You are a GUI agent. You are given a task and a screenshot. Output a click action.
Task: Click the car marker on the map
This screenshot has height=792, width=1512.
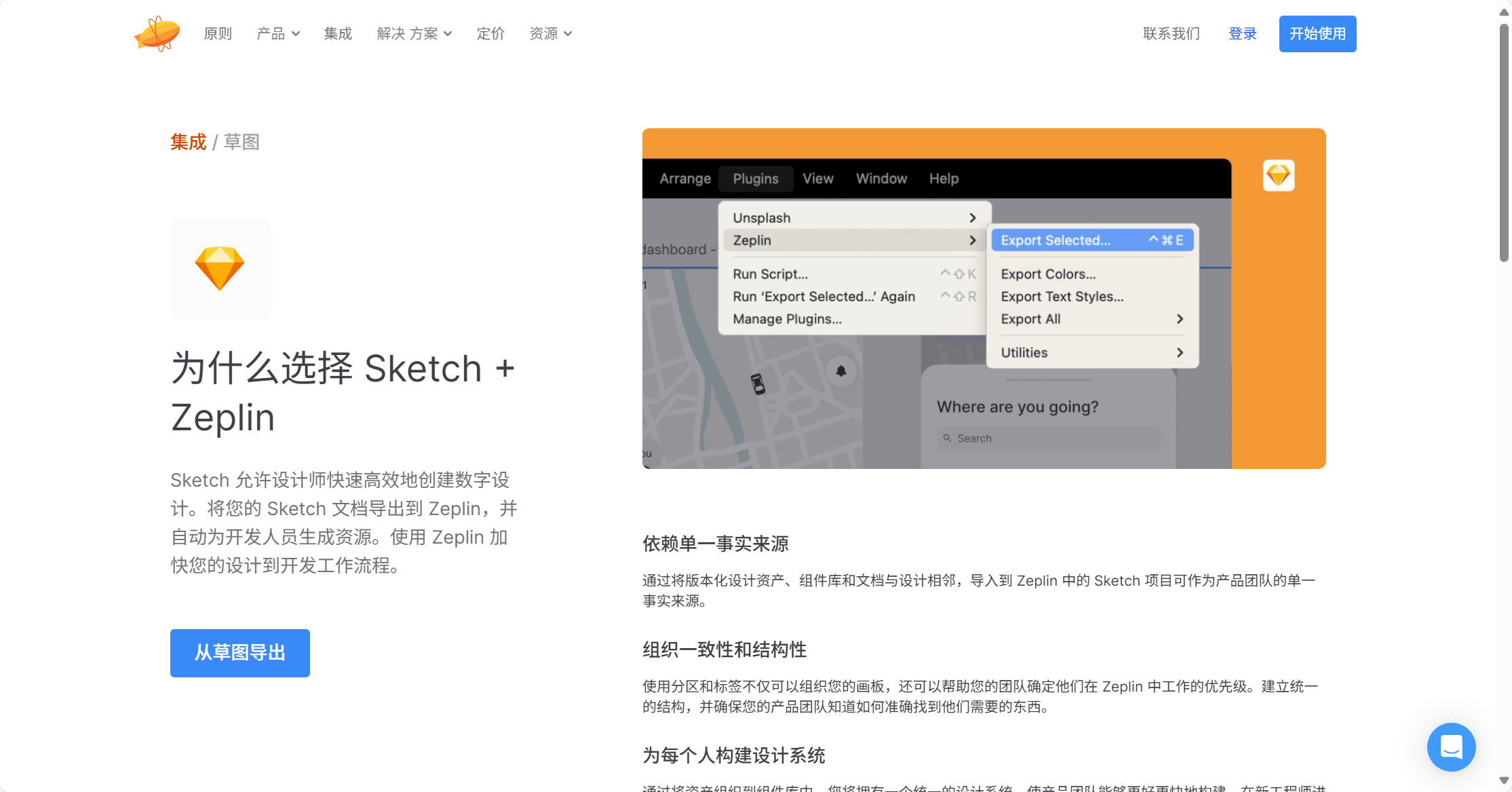pos(758,384)
